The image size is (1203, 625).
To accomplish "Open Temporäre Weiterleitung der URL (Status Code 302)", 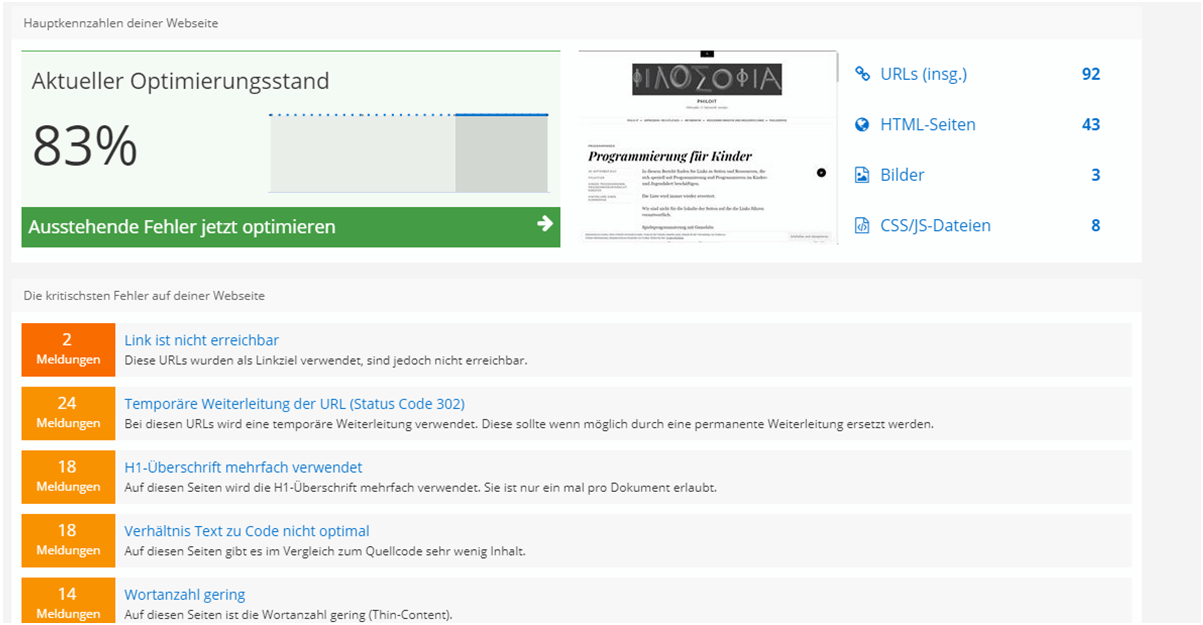I will [294, 404].
